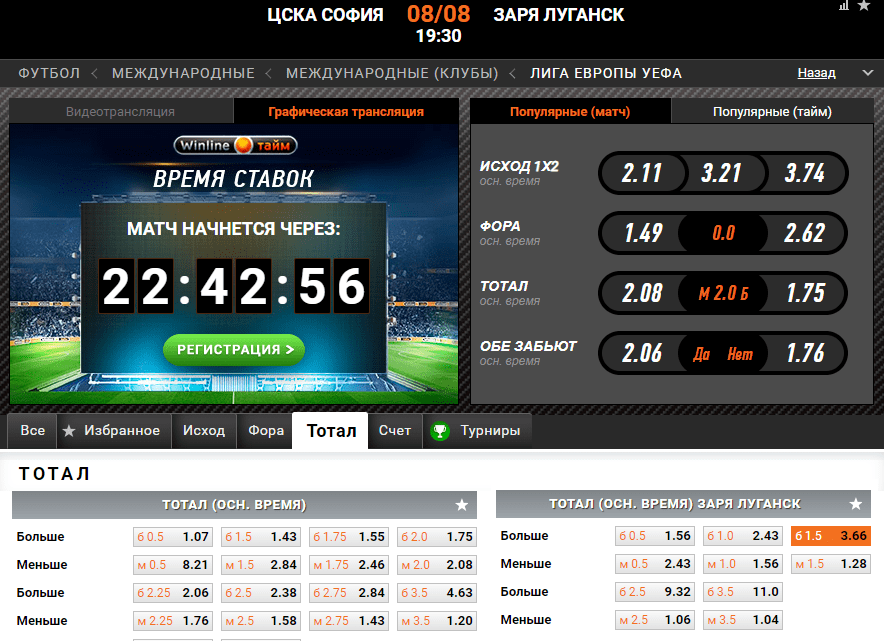Deselect highlighted б 1.5 odds 3.66

[x=831, y=536]
